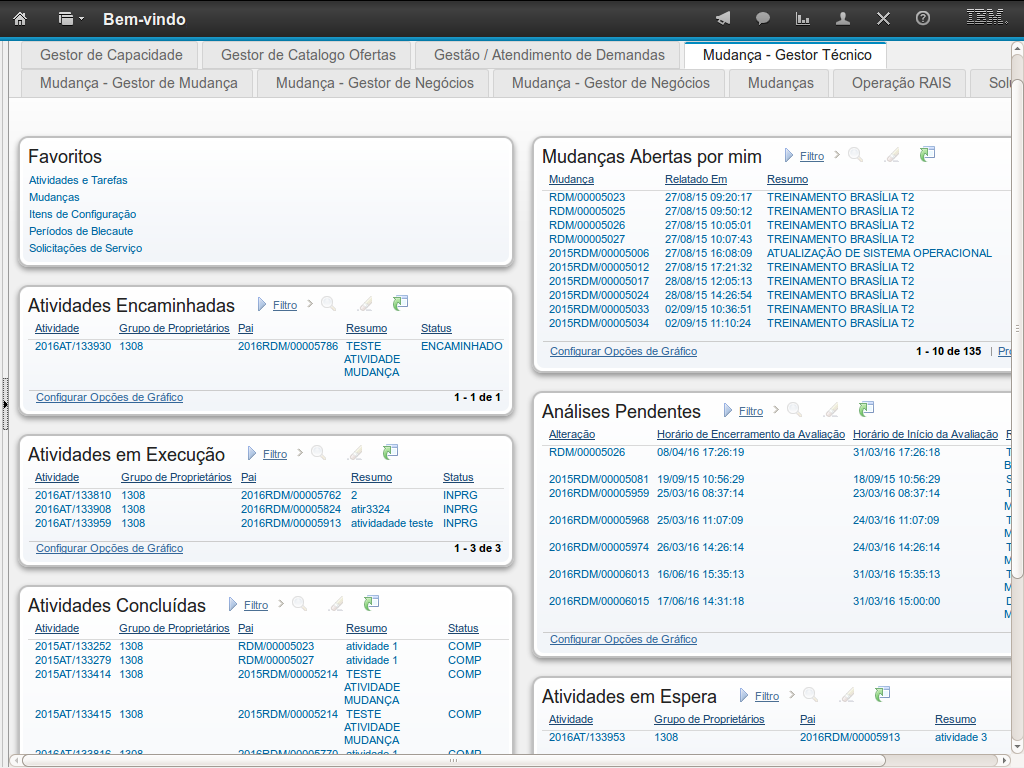The image size is (1024, 768).
Task: Click the eraser icon in Análises Pendentes
Action: (830, 410)
